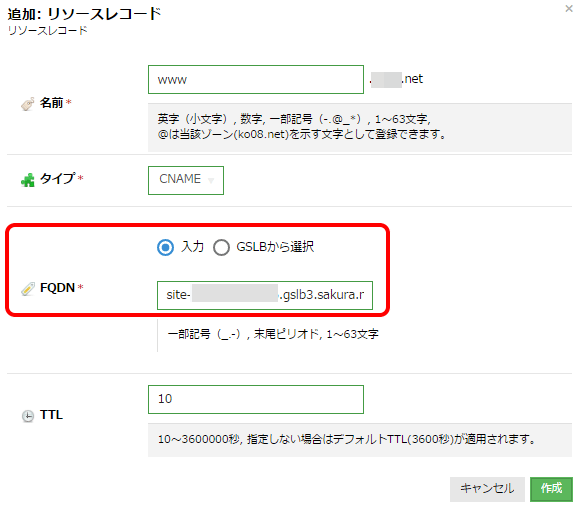
Task: Click the pencil icon beside FQDN
Action: (x=28, y=288)
